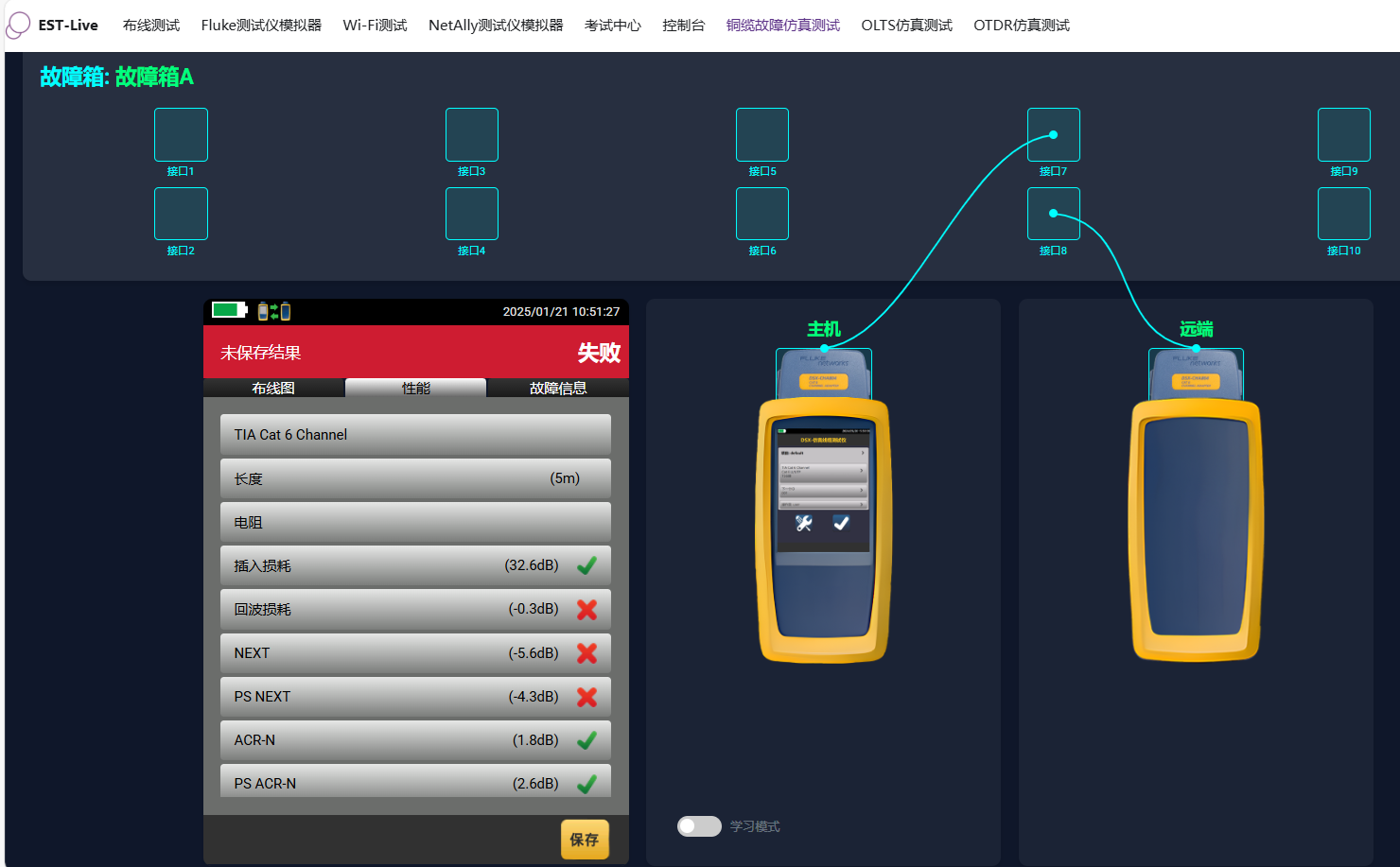The height and width of the screenshot is (867, 1400).
Task: Switch to the 性能 tab
Action: (x=416, y=388)
